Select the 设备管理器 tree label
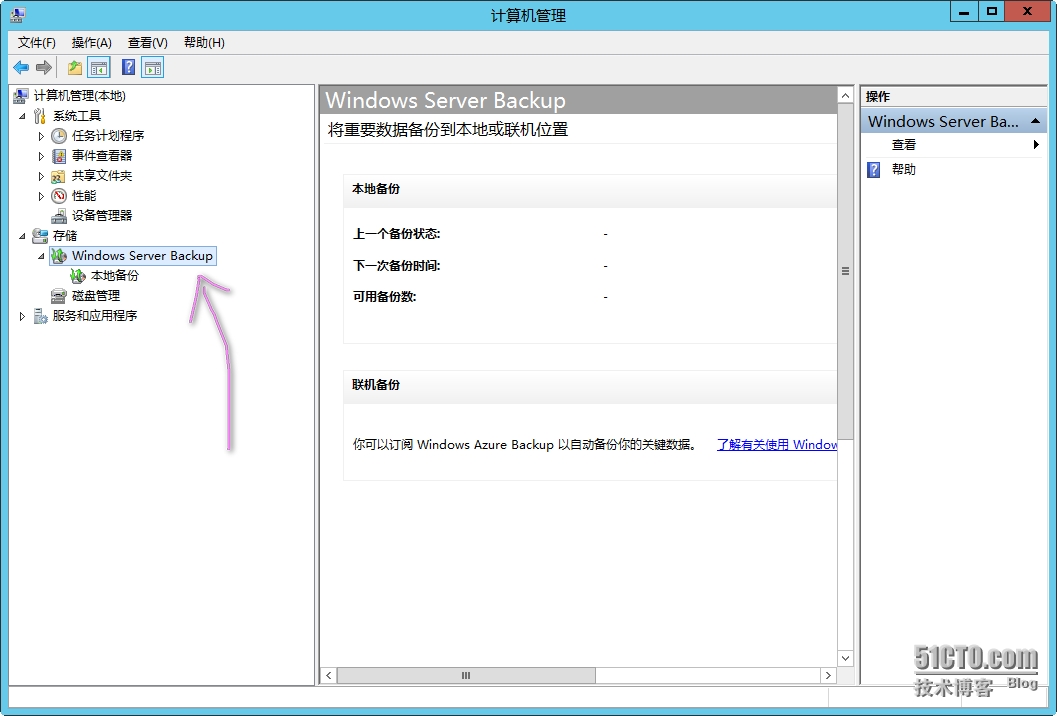Viewport: 1057px width, 716px height. tap(102, 216)
